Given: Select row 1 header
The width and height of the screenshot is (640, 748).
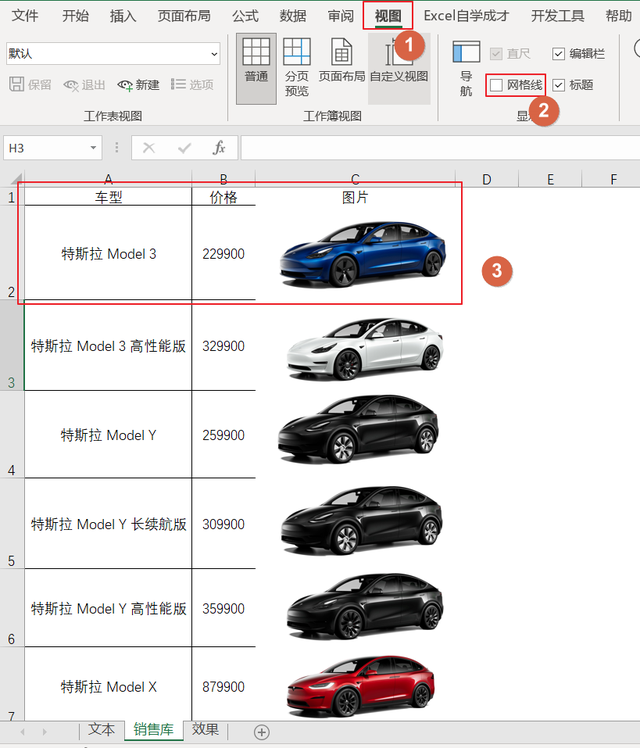Looking at the screenshot, I should (x=11, y=197).
